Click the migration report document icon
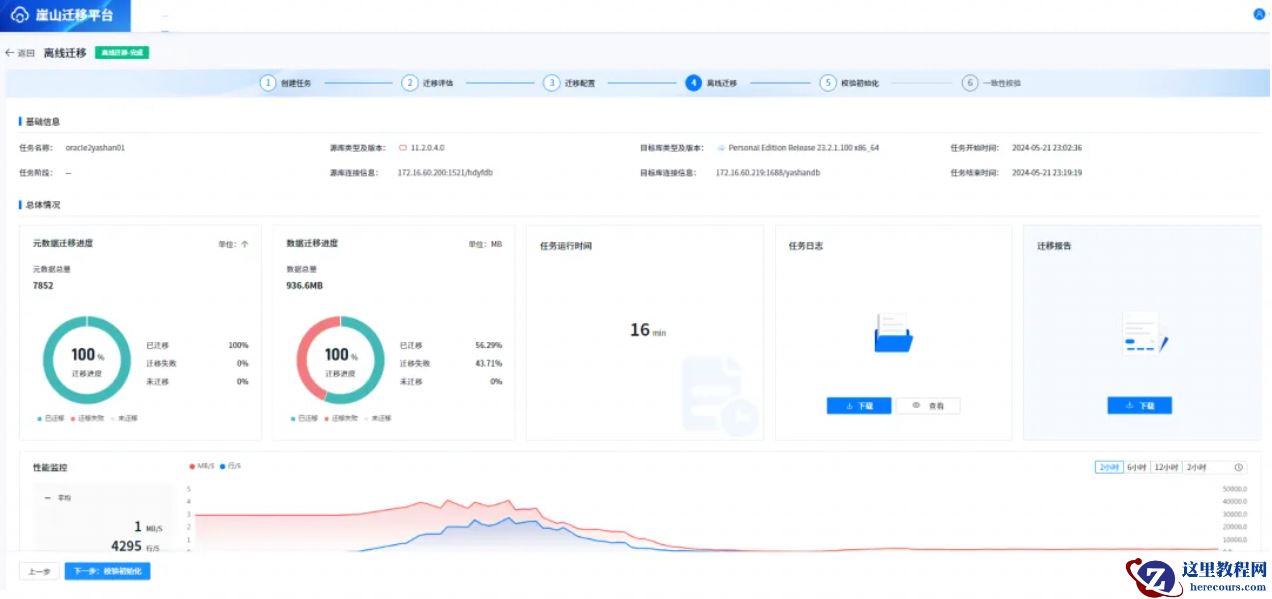Viewport: 1272px width, 599px height. click(x=1143, y=333)
